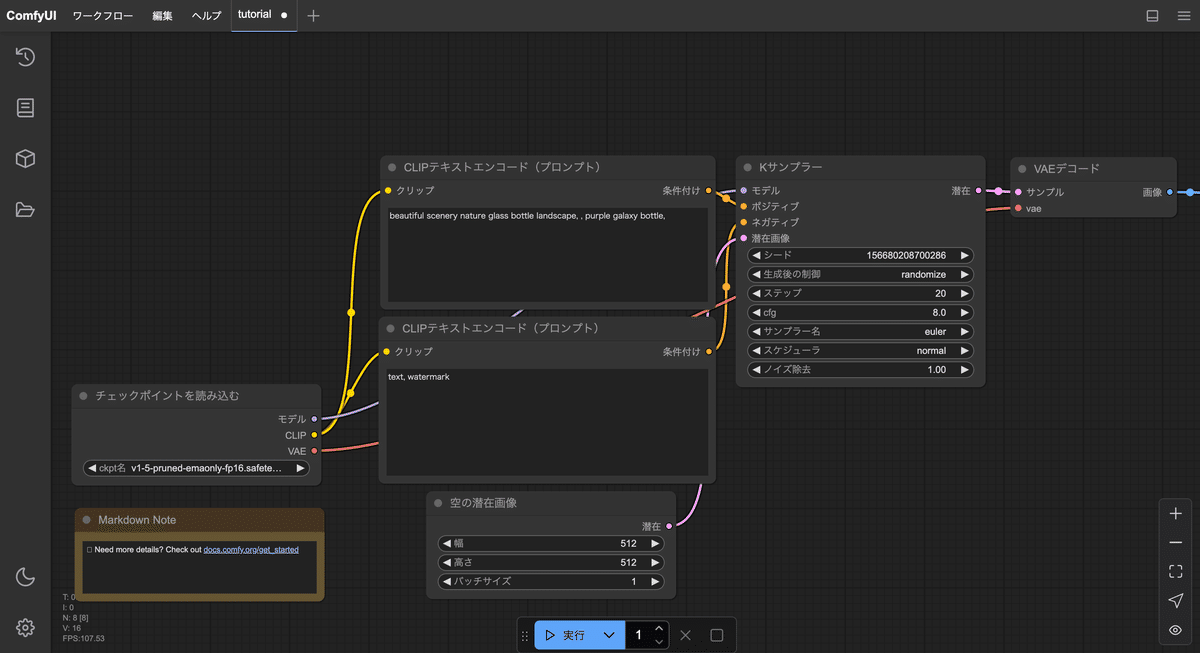This screenshot has width=1200, height=653.
Task: Click the positive prompt text box
Action: [548, 255]
